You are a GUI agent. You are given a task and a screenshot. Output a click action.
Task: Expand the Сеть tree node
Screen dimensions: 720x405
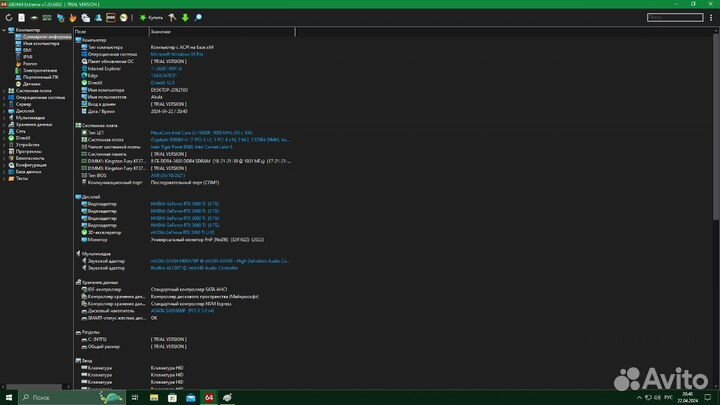point(4,131)
